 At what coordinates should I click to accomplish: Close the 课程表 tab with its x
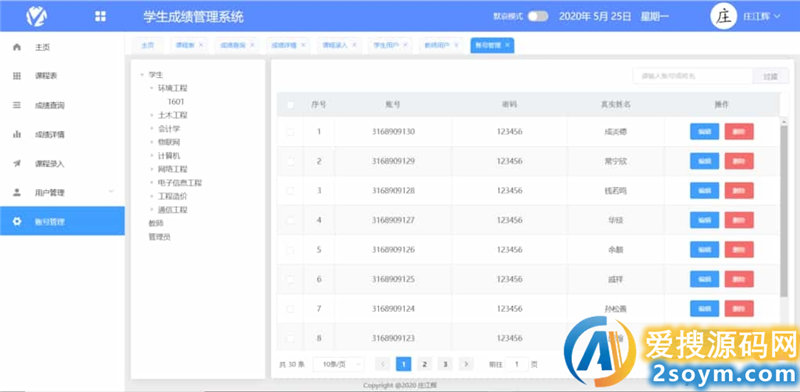point(201,45)
